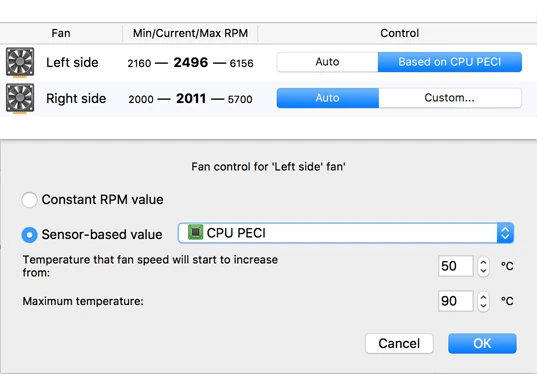
Task: Open Custom control for Right side fan
Action: pyautogui.click(x=450, y=98)
